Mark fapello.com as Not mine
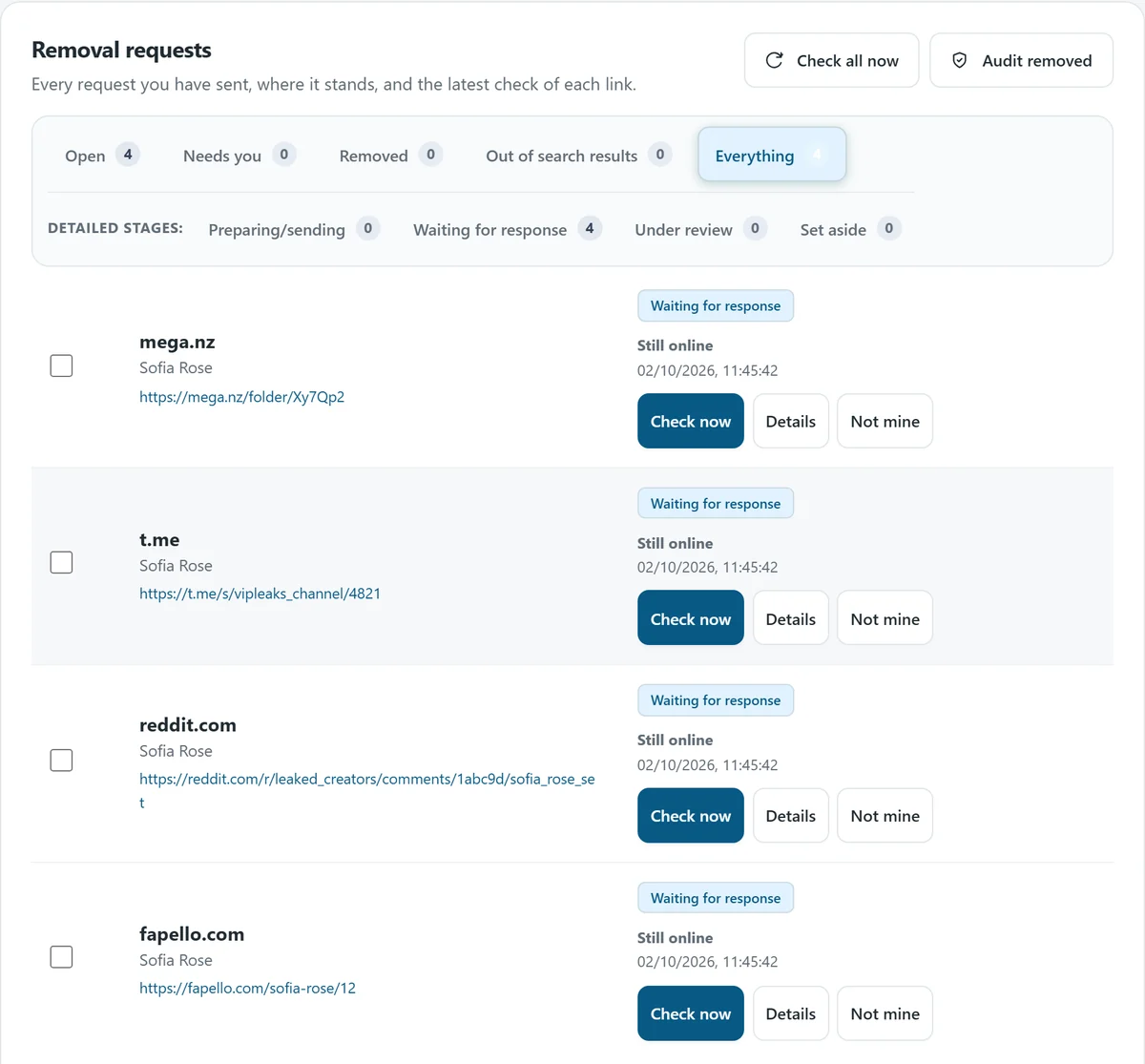Viewport: 1145px width, 1064px height. click(885, 1013)
